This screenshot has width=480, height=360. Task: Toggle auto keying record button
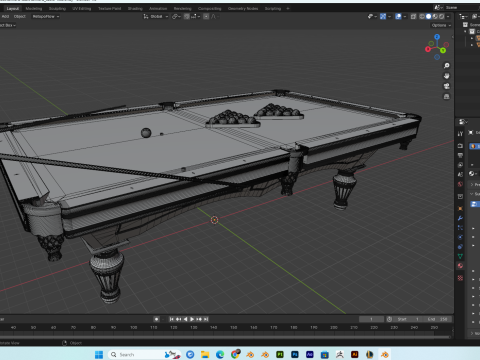[x=156, y=319]
